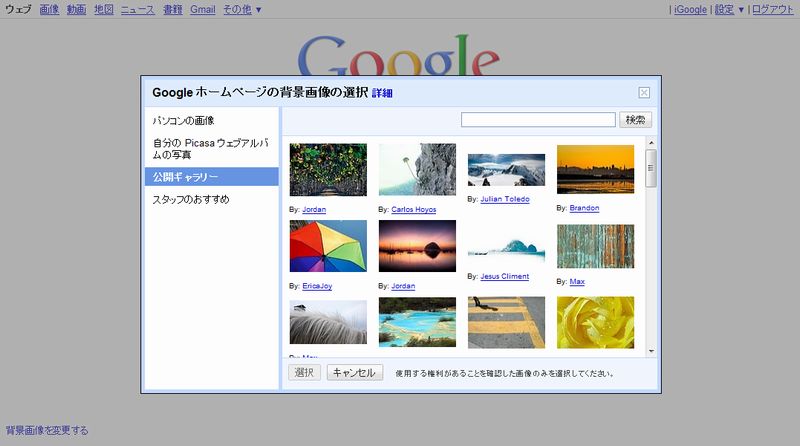Open the Brandon author link
This screenshot has height=446, width=800.
(584, 208)
